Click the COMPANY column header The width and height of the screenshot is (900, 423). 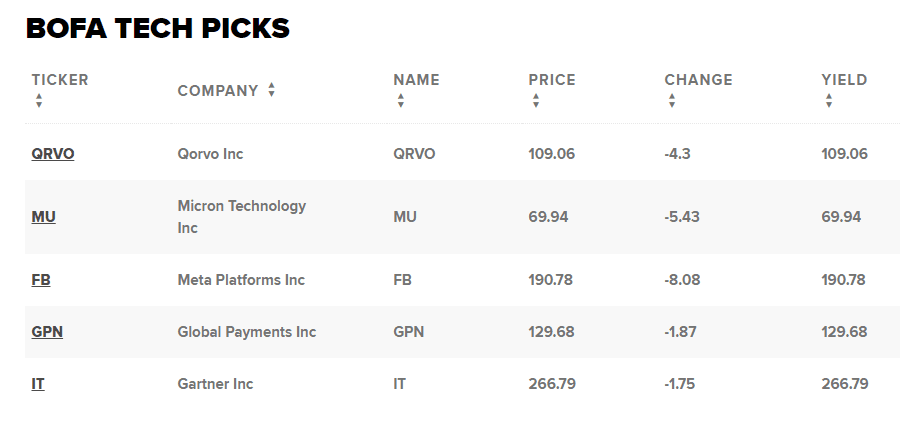[x=218, y=91]
